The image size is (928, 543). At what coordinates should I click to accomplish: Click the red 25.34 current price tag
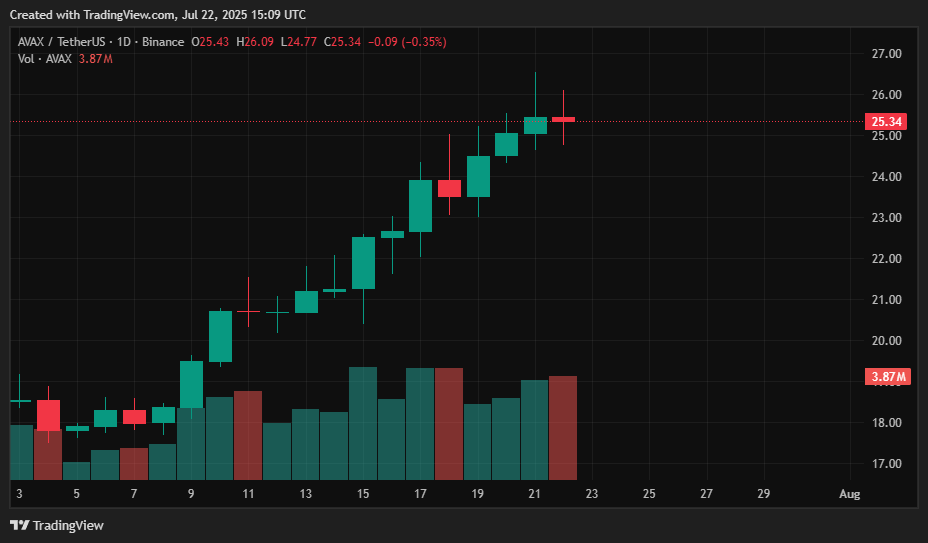click(887, 122)
